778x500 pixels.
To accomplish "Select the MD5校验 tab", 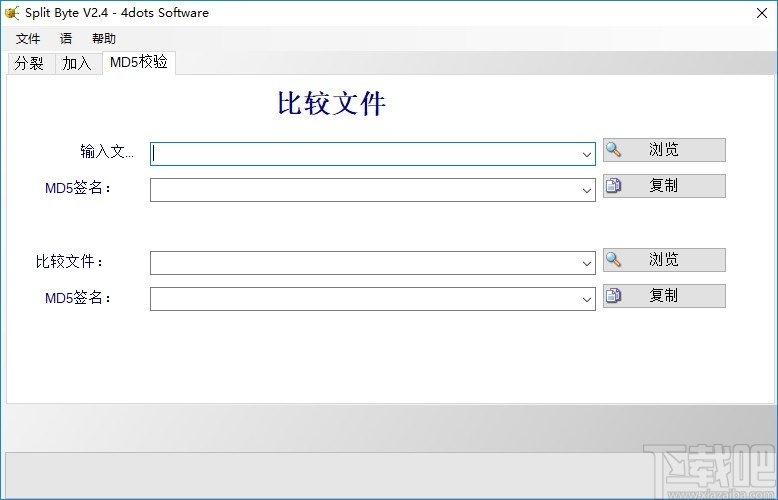I will 139,62.
